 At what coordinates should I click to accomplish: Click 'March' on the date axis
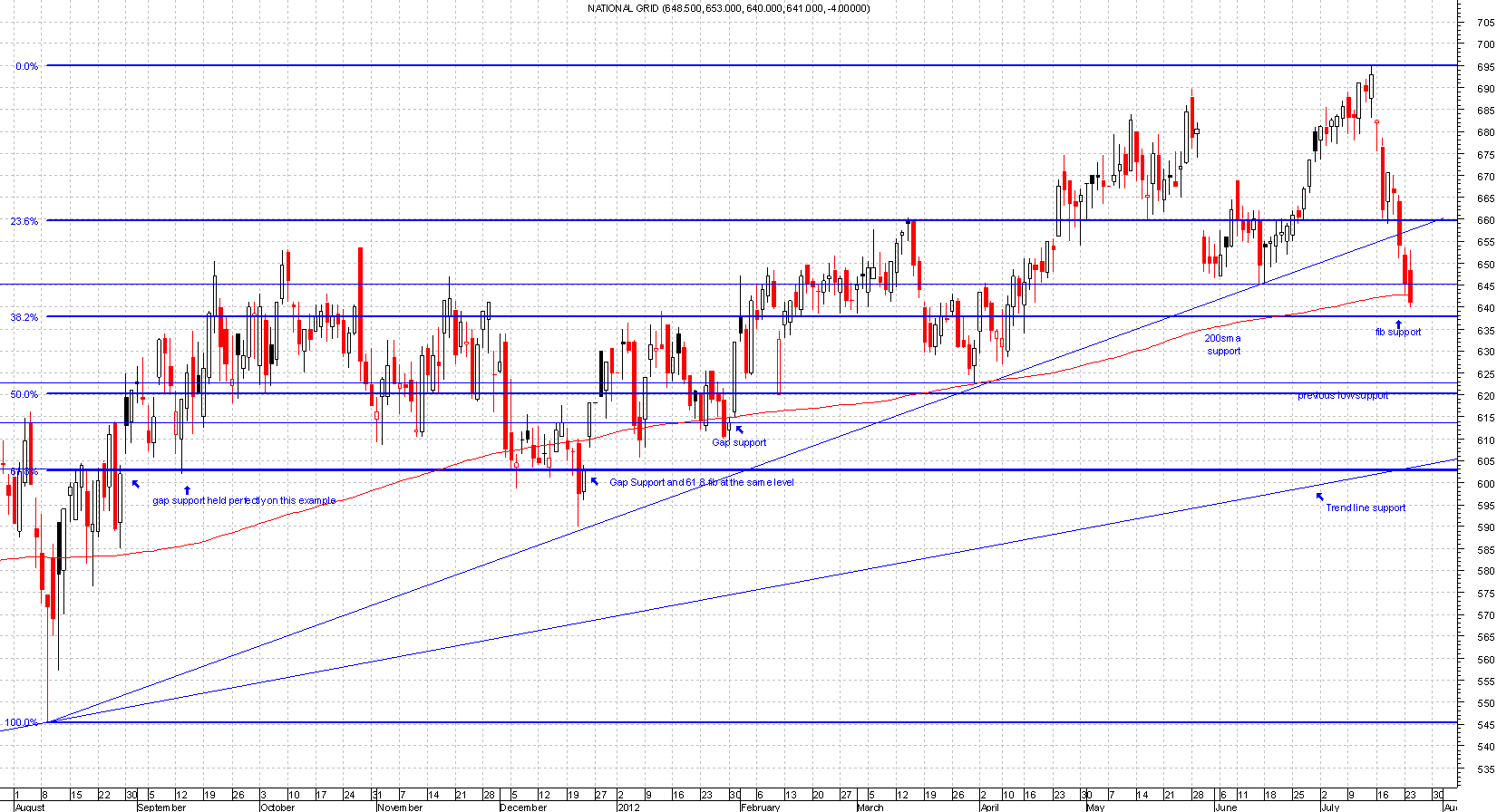[x=870, y=807]
